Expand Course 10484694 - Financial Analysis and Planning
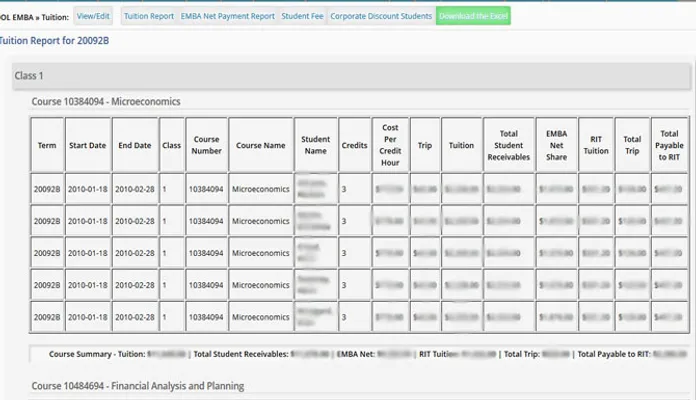The width and height of the screenshot is (696, 400). click(x=137, y=385)
